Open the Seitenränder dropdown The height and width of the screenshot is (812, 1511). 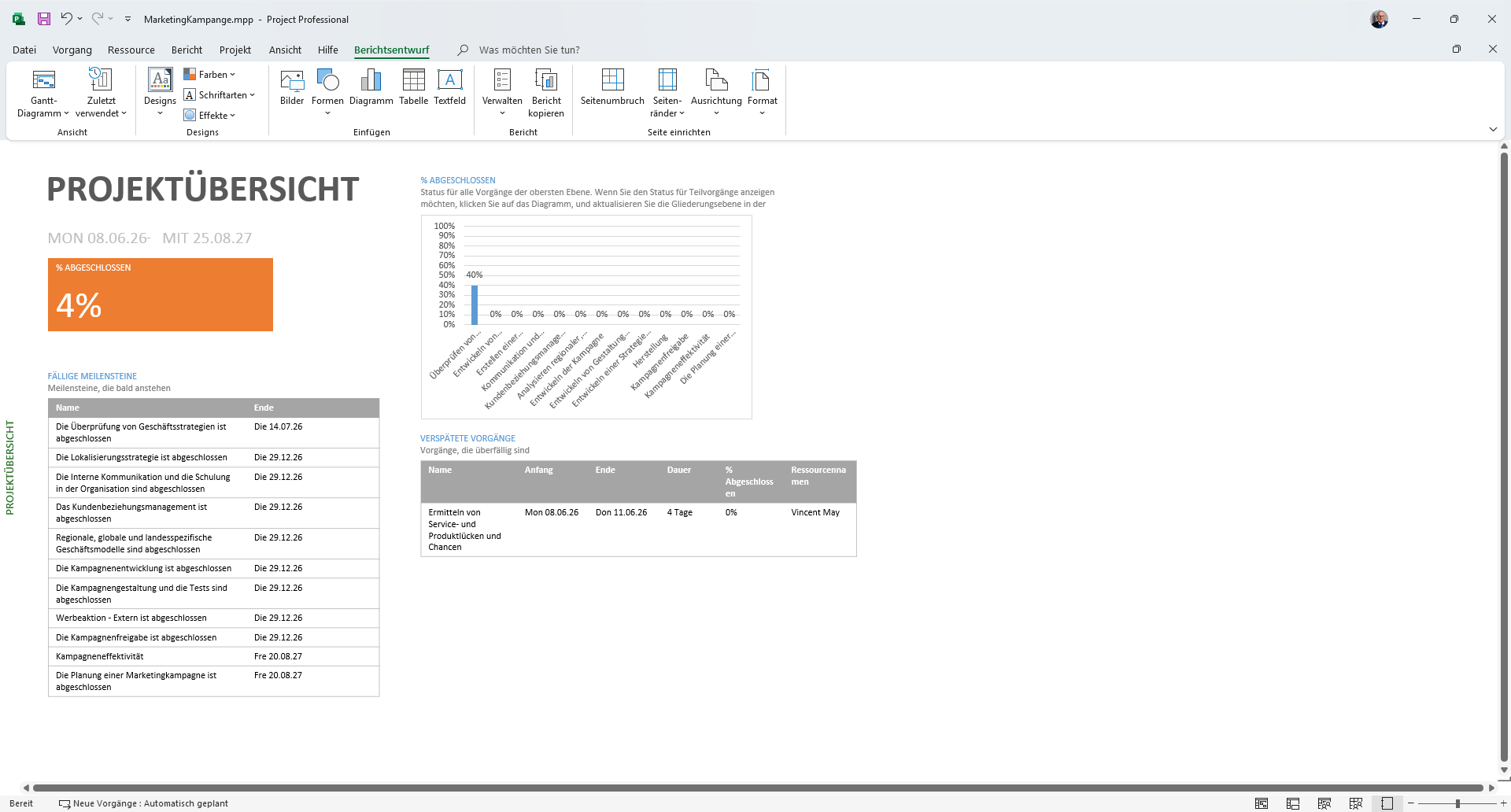coord(667,94)
